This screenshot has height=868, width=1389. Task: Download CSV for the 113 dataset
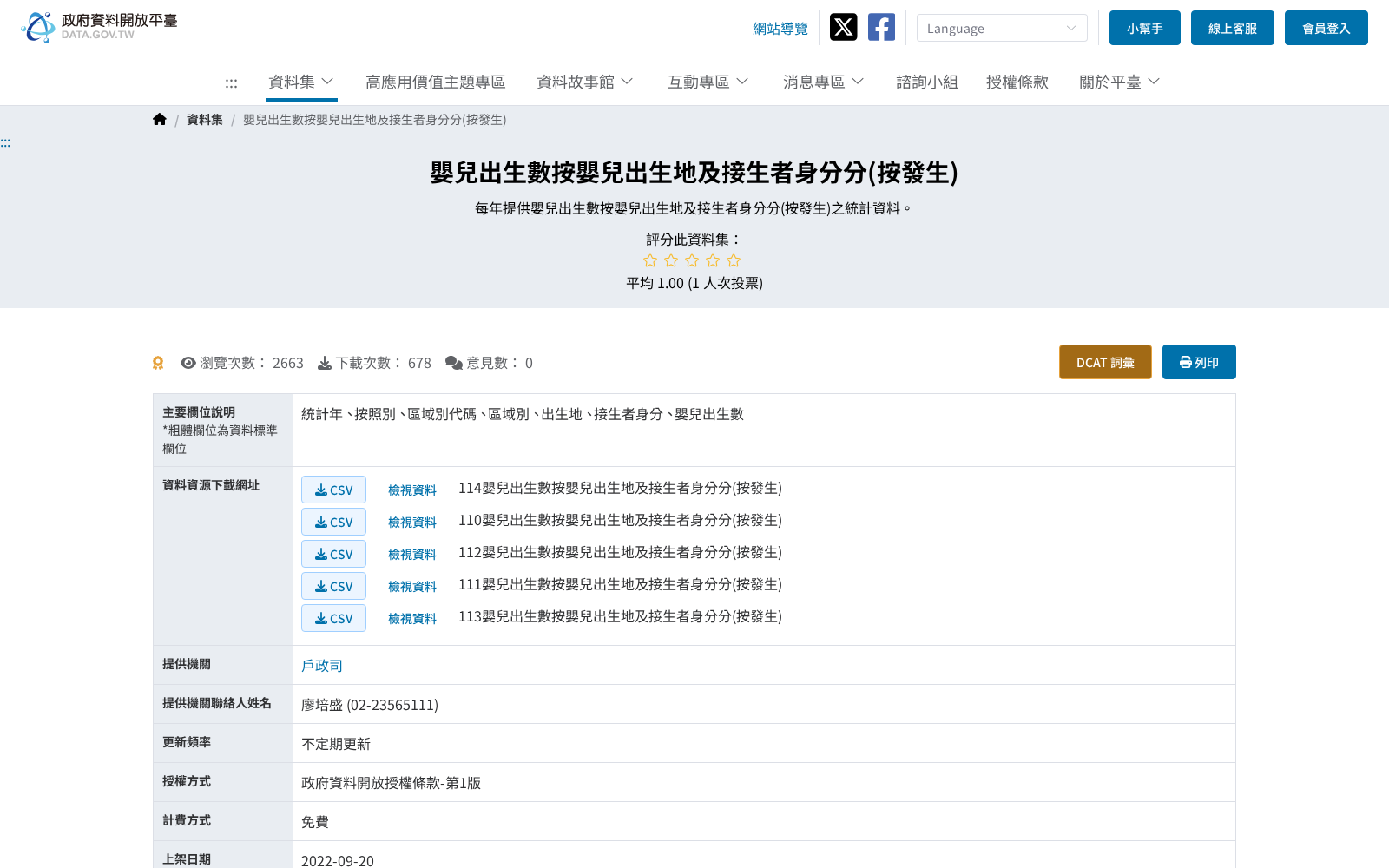point(333,618)
